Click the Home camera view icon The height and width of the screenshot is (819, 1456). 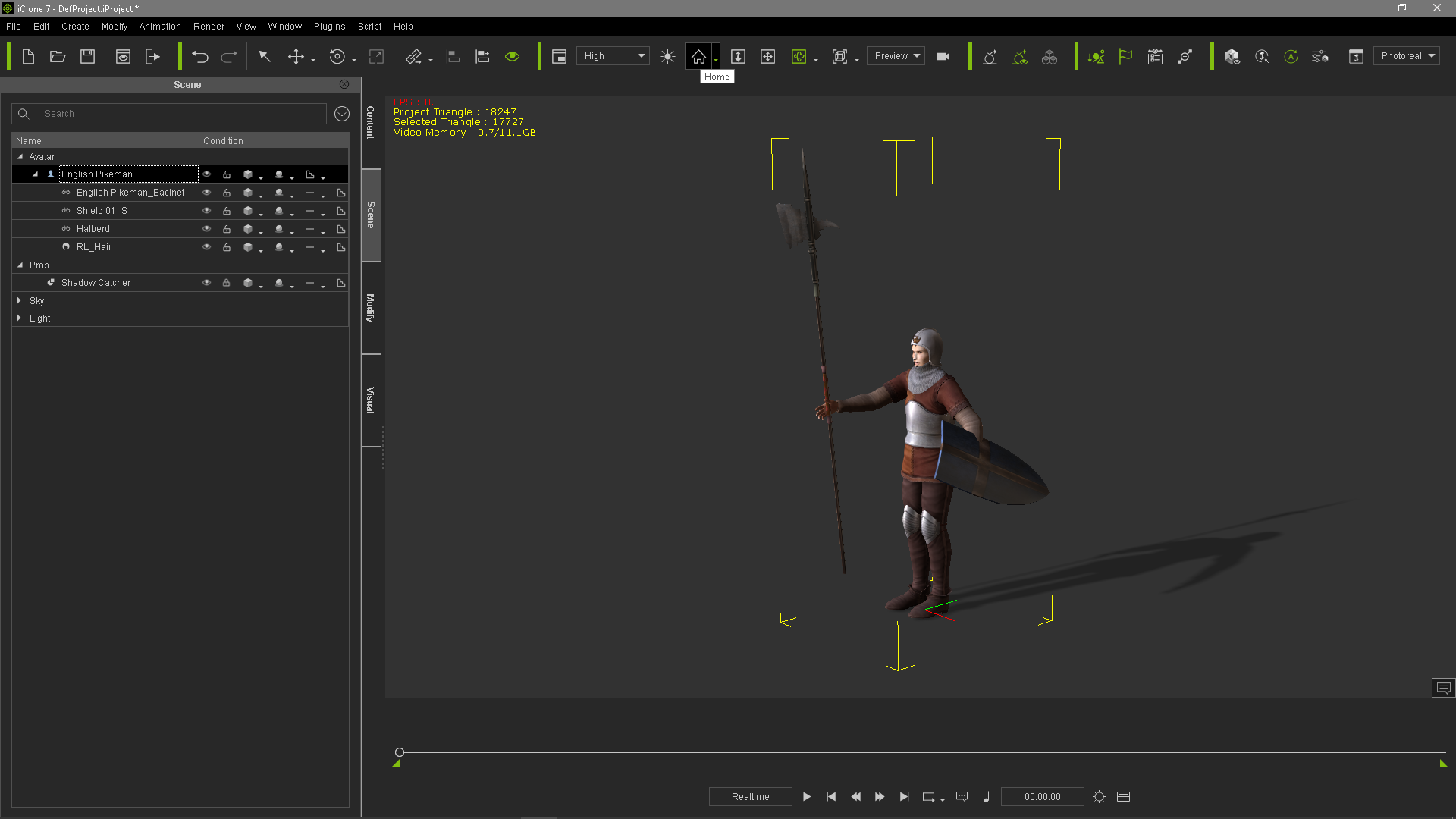pos(698,56)
